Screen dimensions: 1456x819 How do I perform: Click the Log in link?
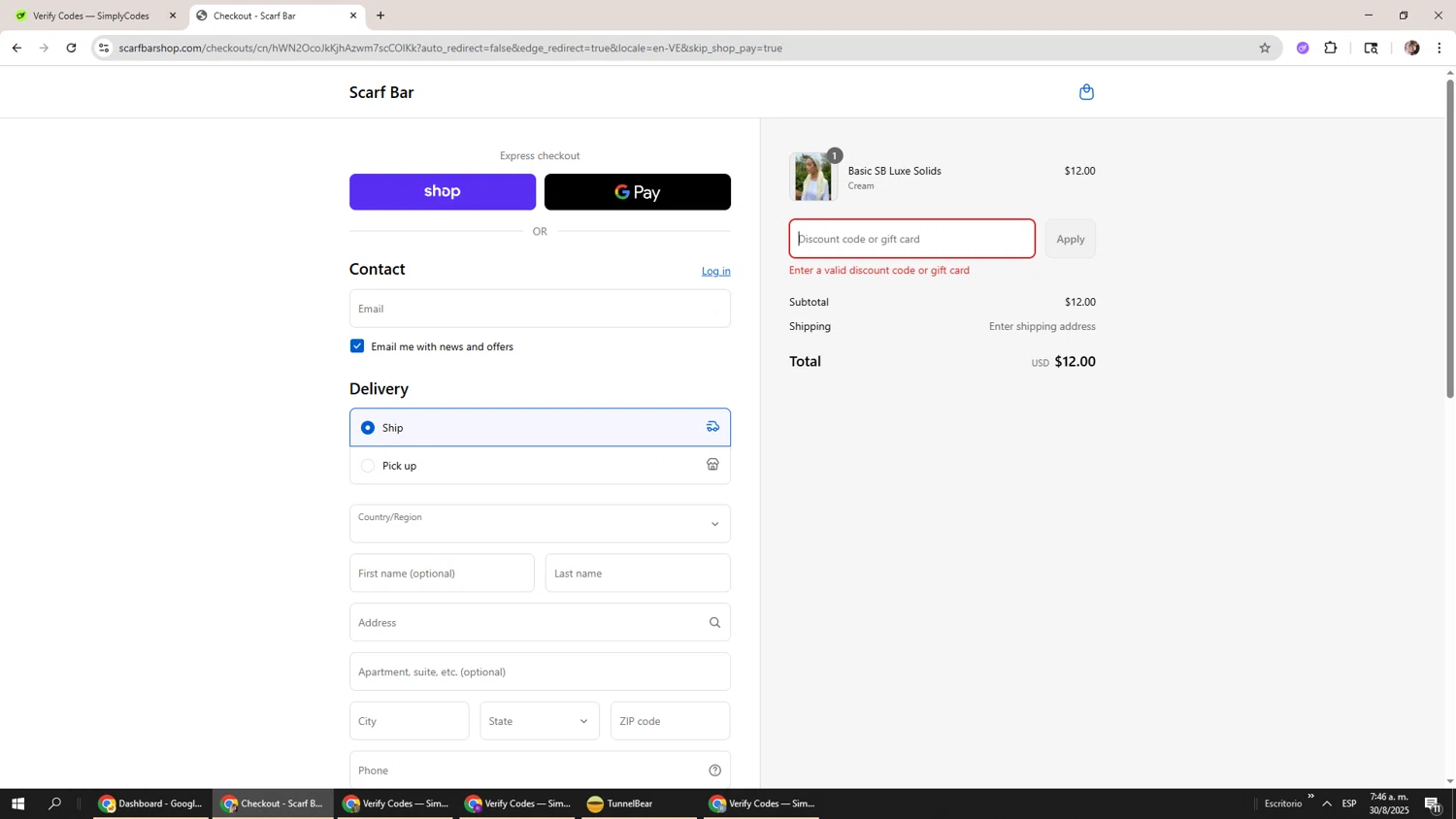[x=716, y=271]
